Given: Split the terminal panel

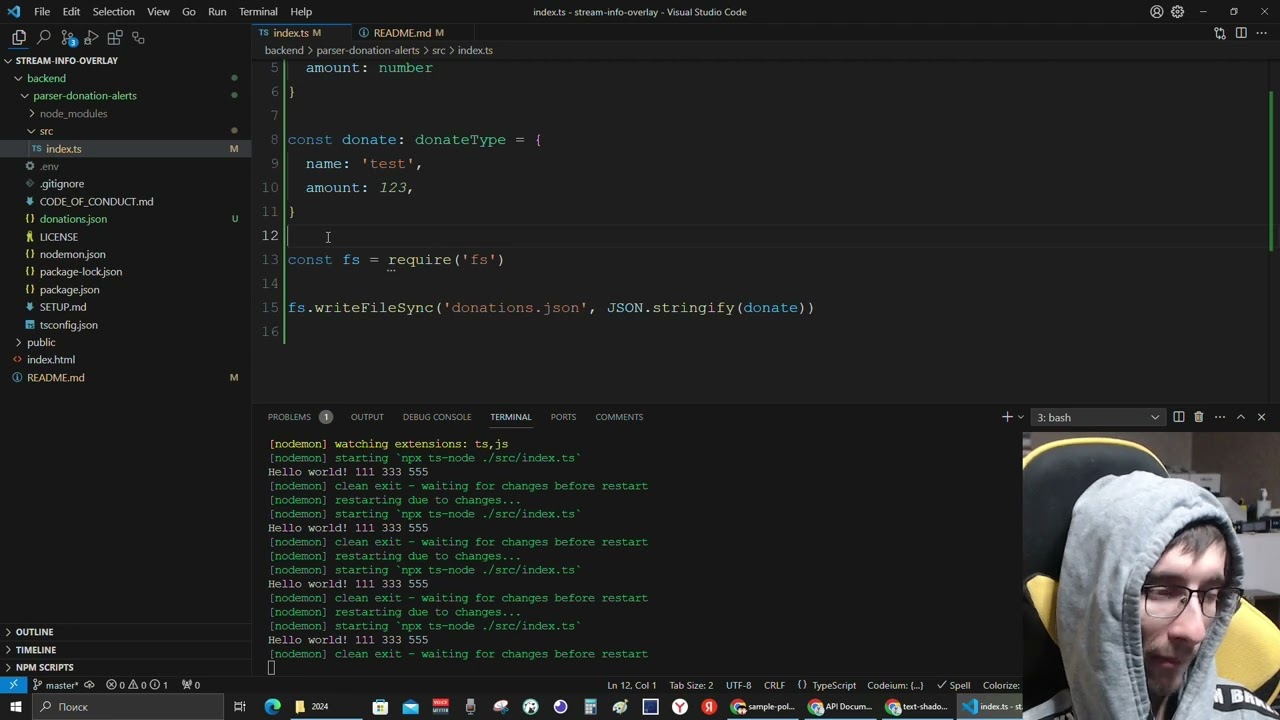Looking at the screenshot, I should tap(1178, 417).
